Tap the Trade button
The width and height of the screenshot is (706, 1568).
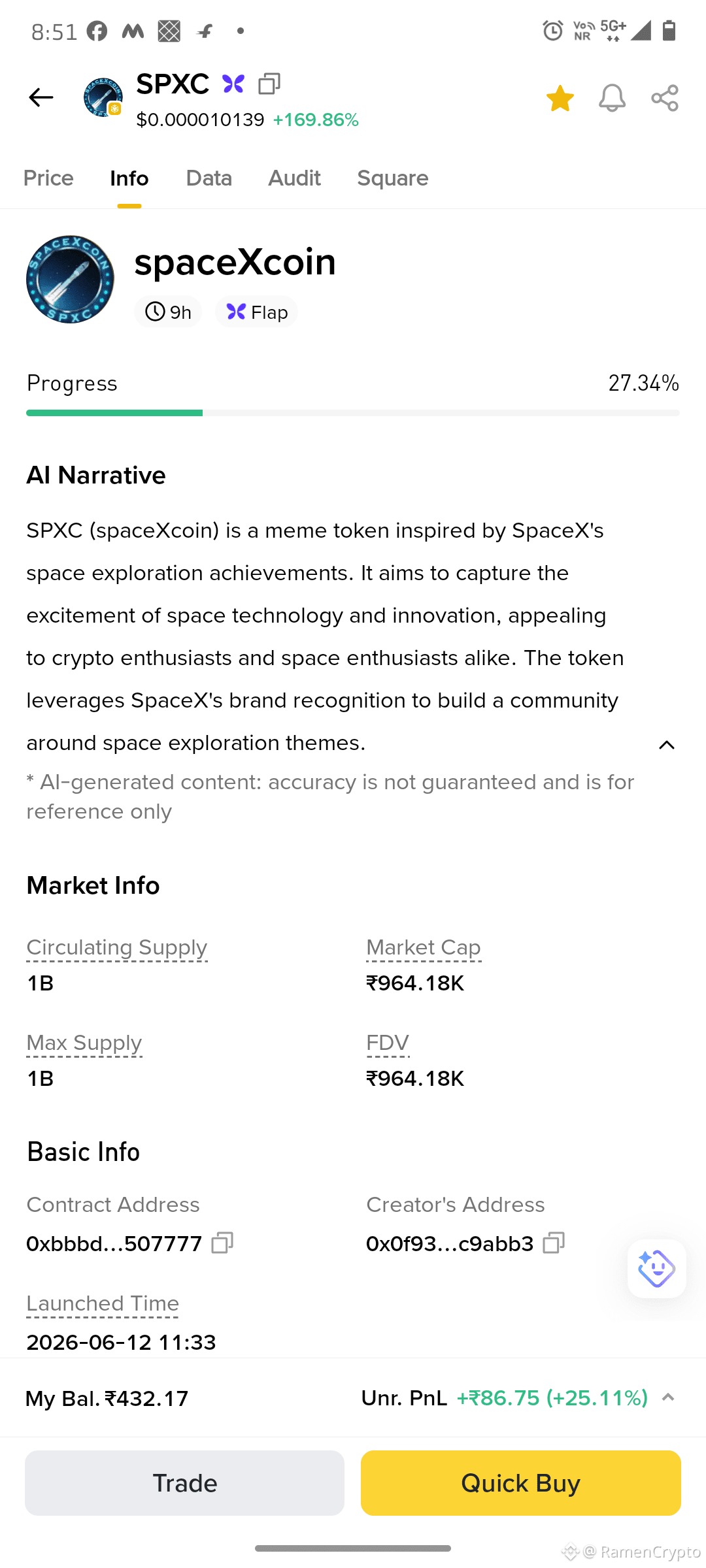184,1483
